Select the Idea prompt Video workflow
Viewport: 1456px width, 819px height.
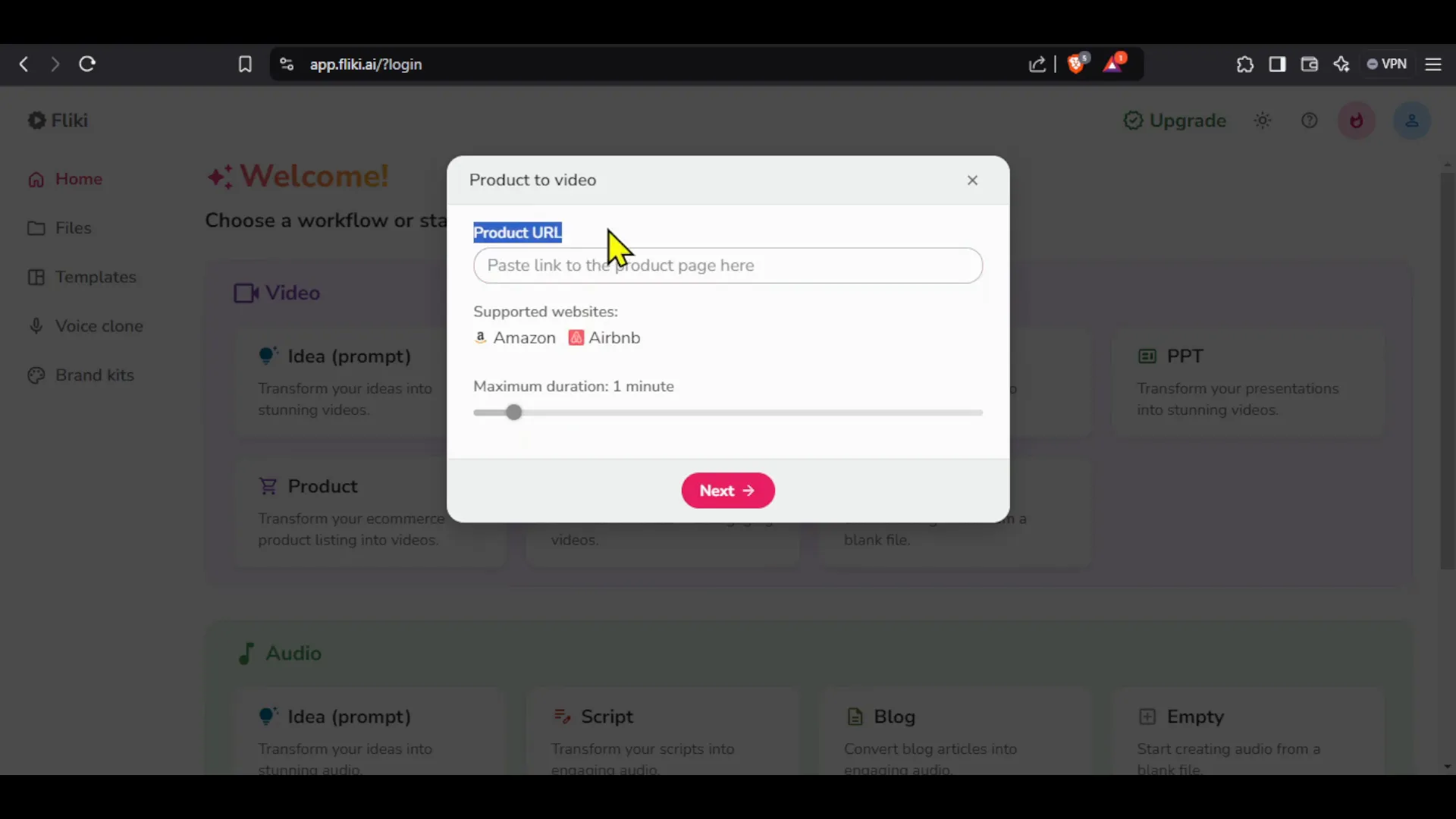tap(349, 356)
